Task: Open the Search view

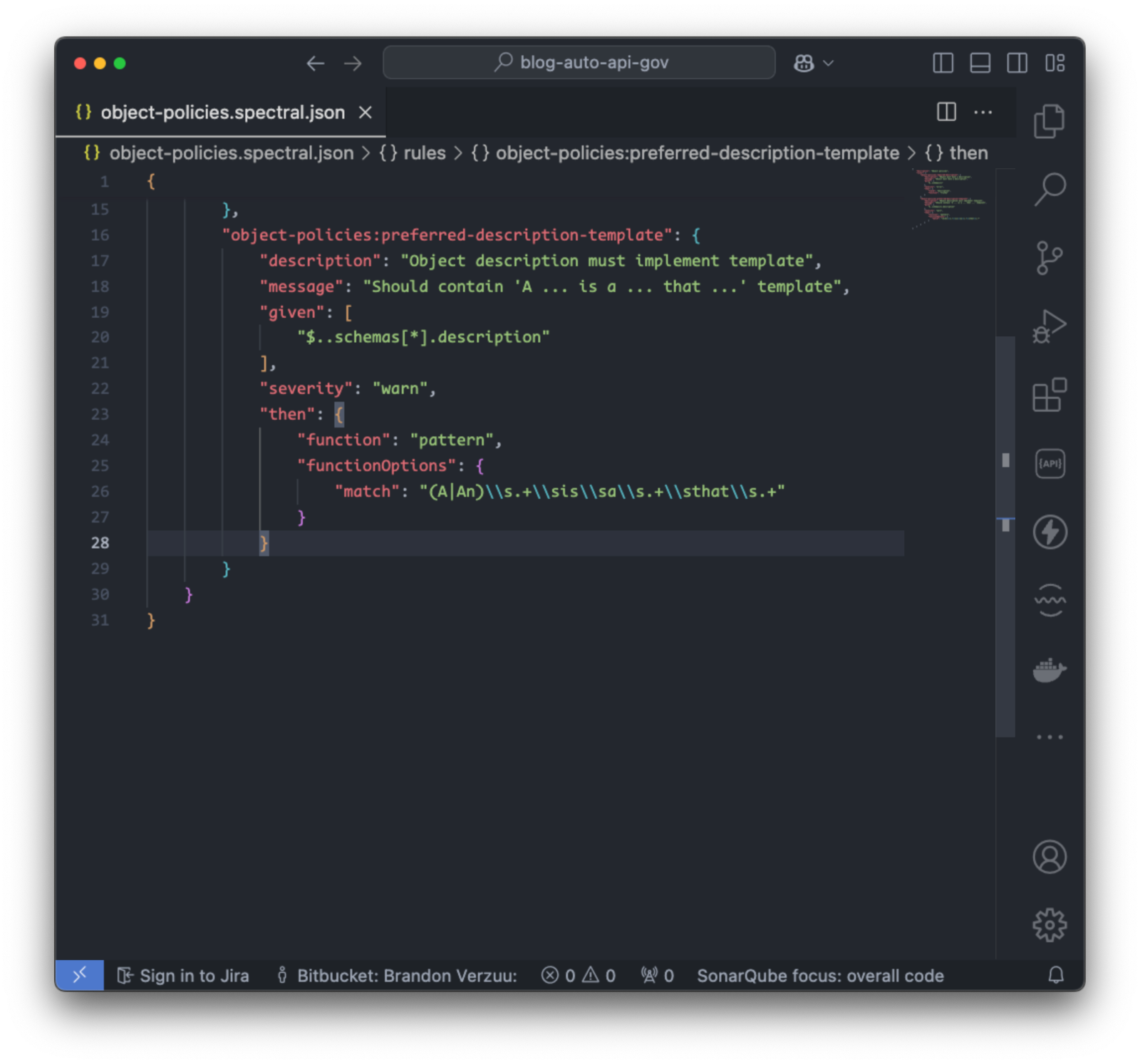Action: pyautogui.click(x=1049, y=187)
